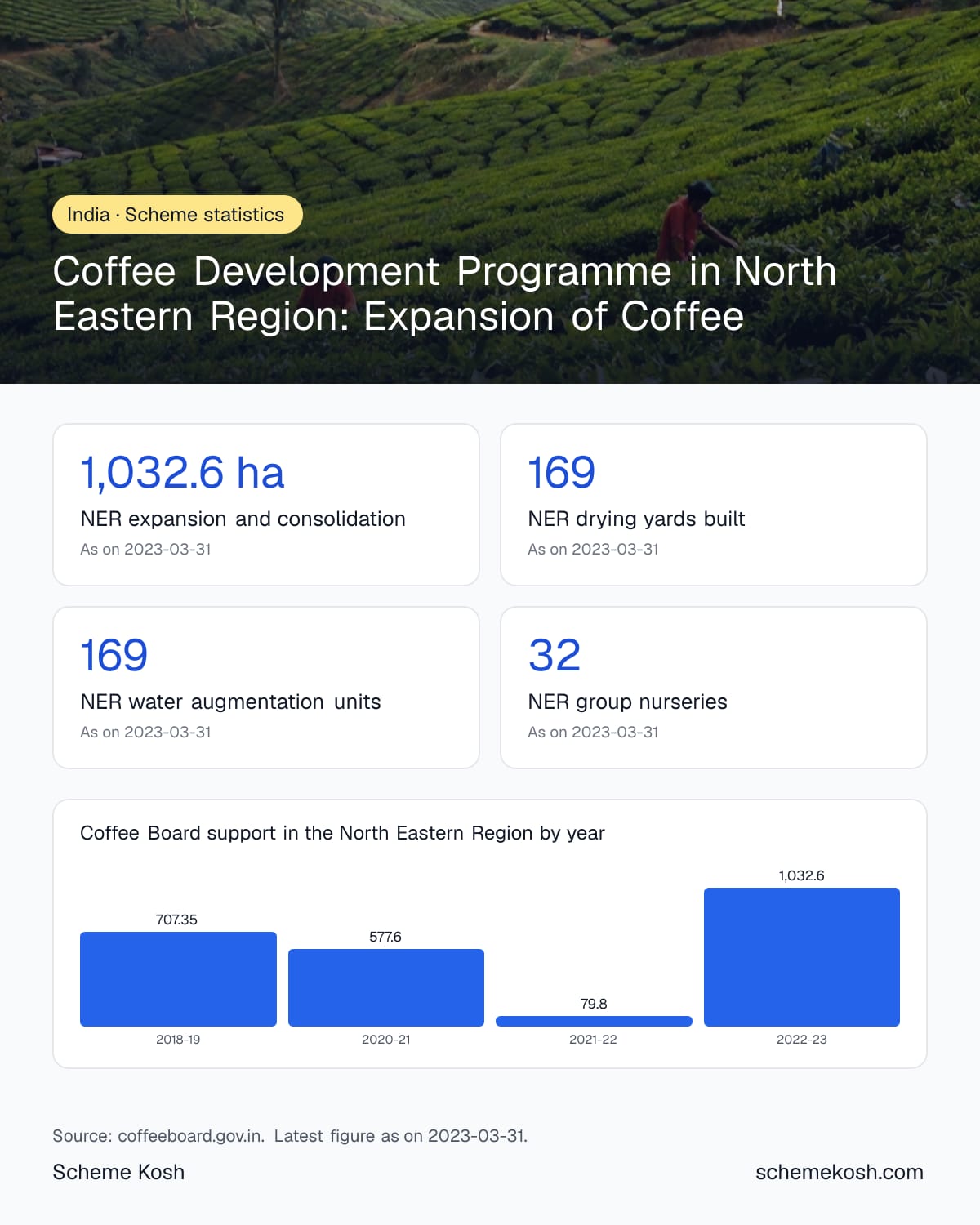Select the 'NER water augmentation units' label
The image size is (980, 1225).
tap(230, 702)
